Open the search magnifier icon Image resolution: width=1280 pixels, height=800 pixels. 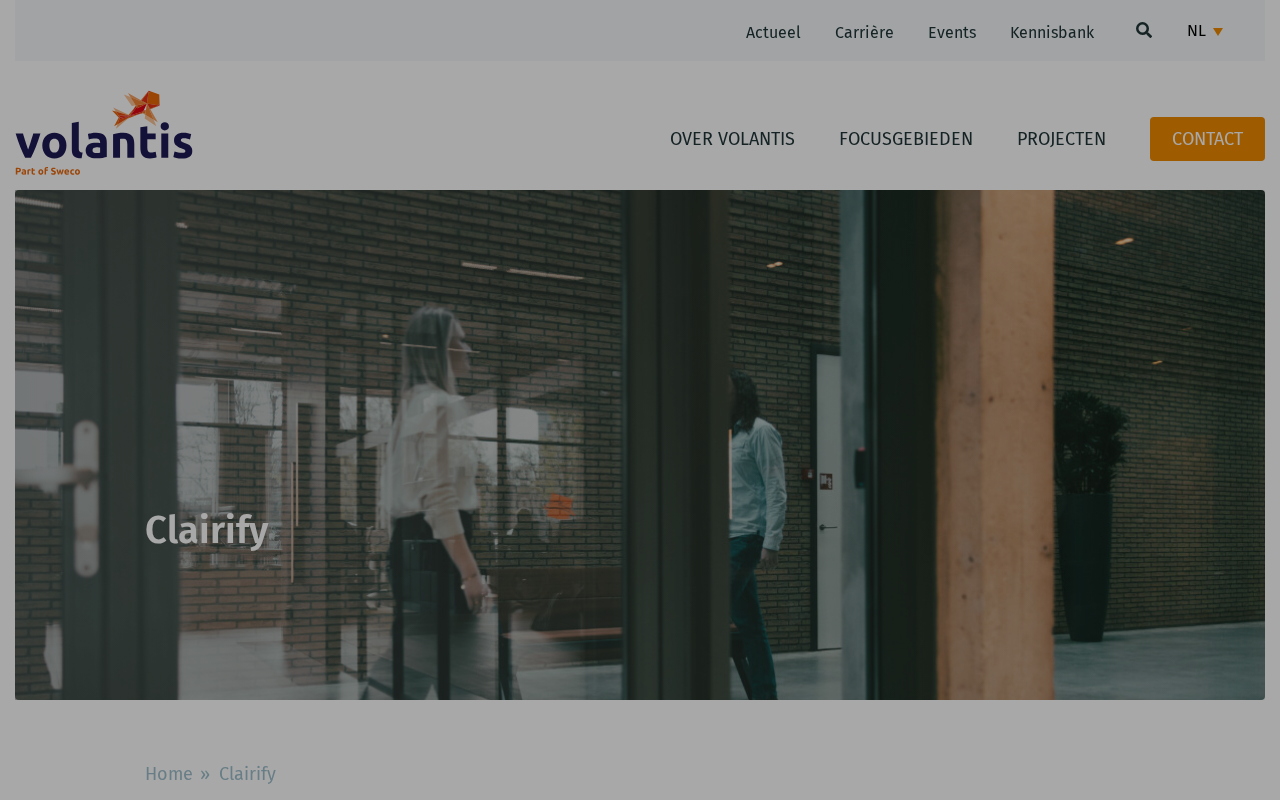1144,31
